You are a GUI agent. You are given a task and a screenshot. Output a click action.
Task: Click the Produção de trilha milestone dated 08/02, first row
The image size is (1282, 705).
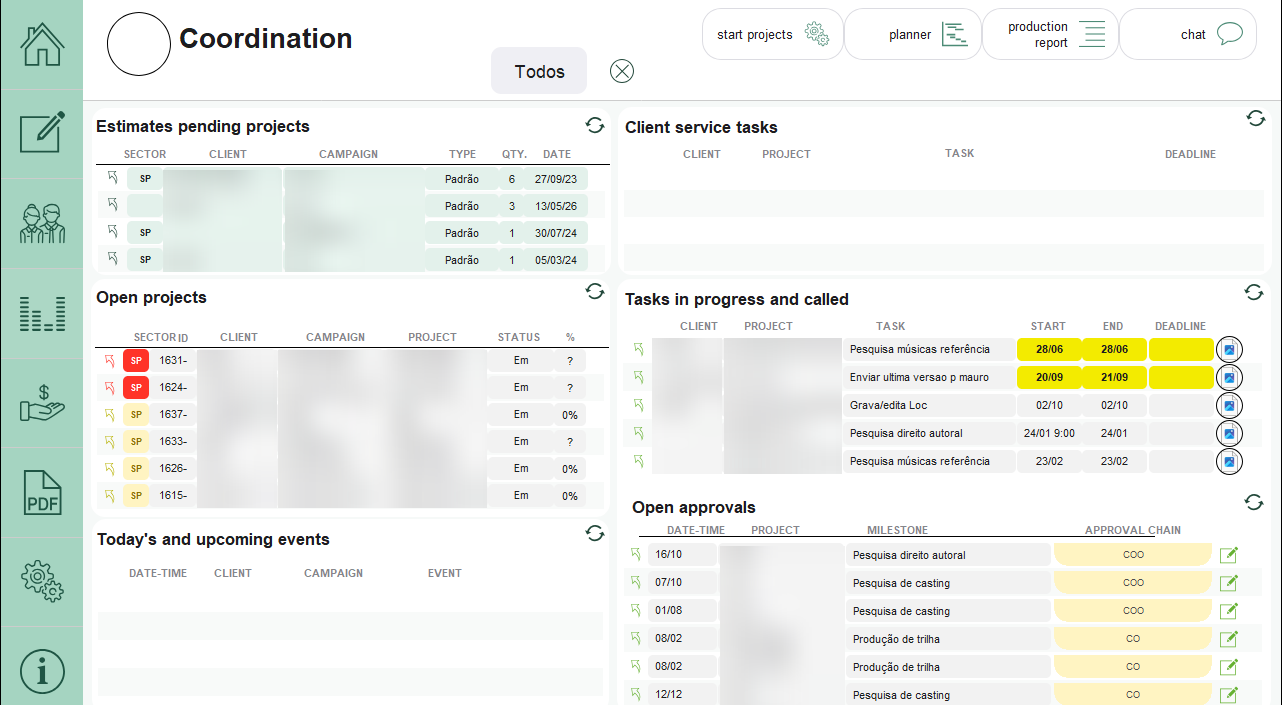tap(949, 639)
